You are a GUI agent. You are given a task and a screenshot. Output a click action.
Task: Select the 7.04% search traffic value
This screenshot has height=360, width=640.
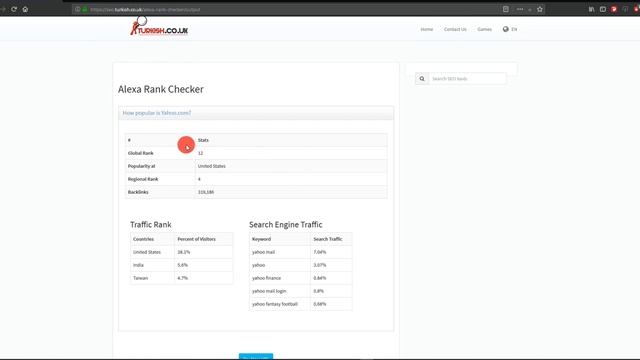[x=320, y=252]
